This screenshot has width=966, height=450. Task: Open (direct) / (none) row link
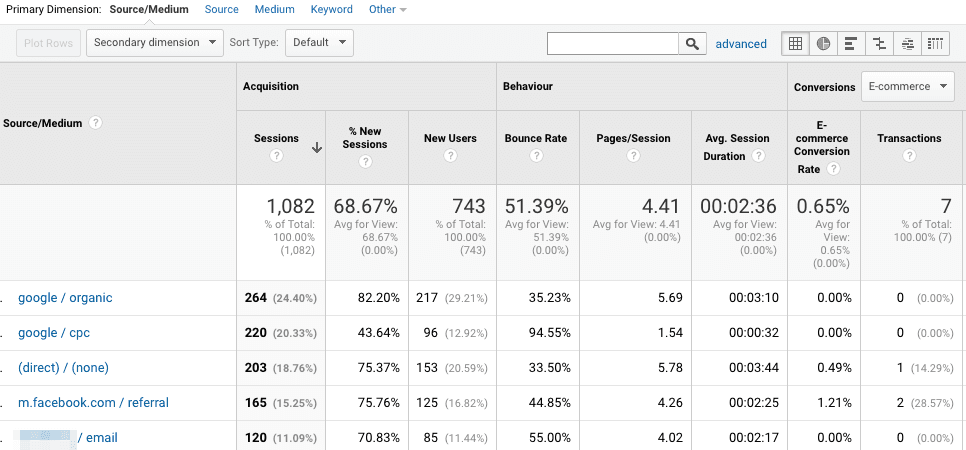click(x=63, y=368)
